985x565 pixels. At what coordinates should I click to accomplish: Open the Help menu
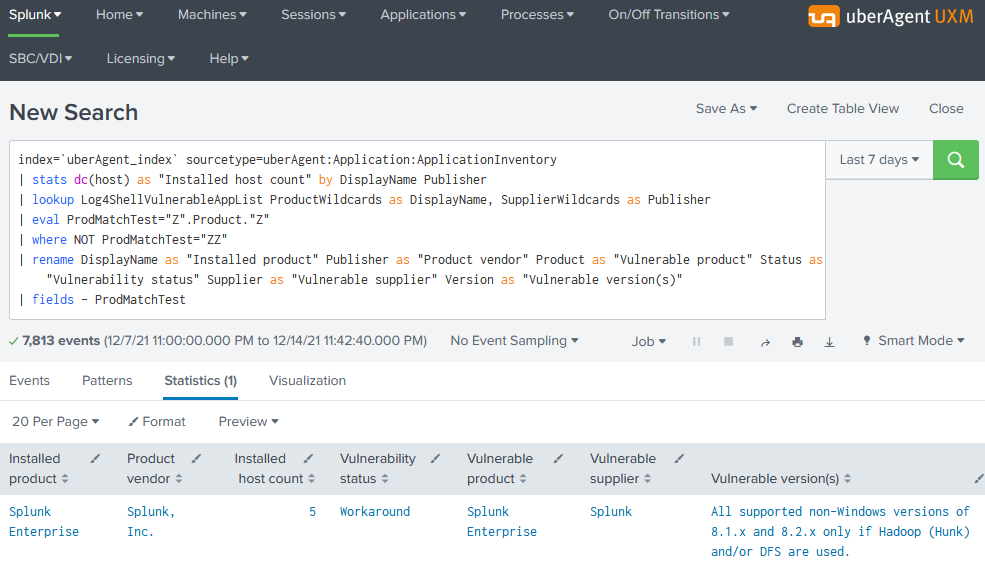pos(229,58)
